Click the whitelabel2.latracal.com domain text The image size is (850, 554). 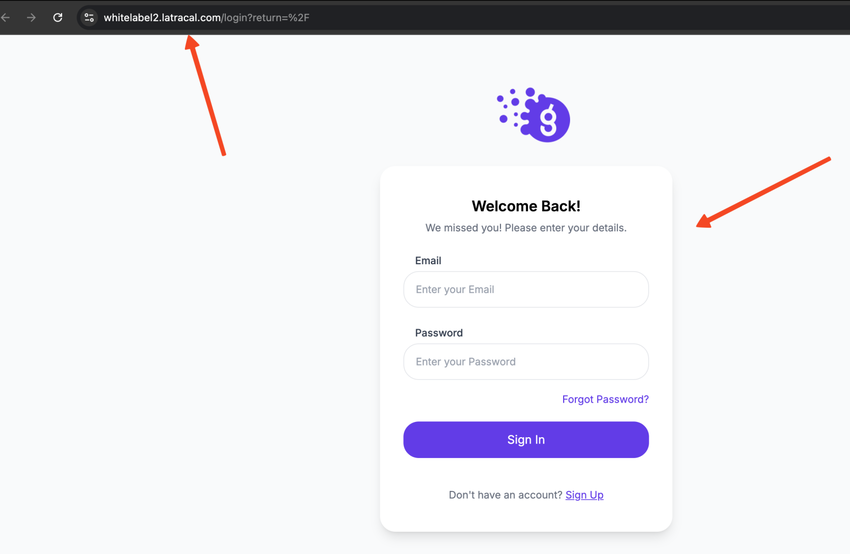click(x=162, y=17)
